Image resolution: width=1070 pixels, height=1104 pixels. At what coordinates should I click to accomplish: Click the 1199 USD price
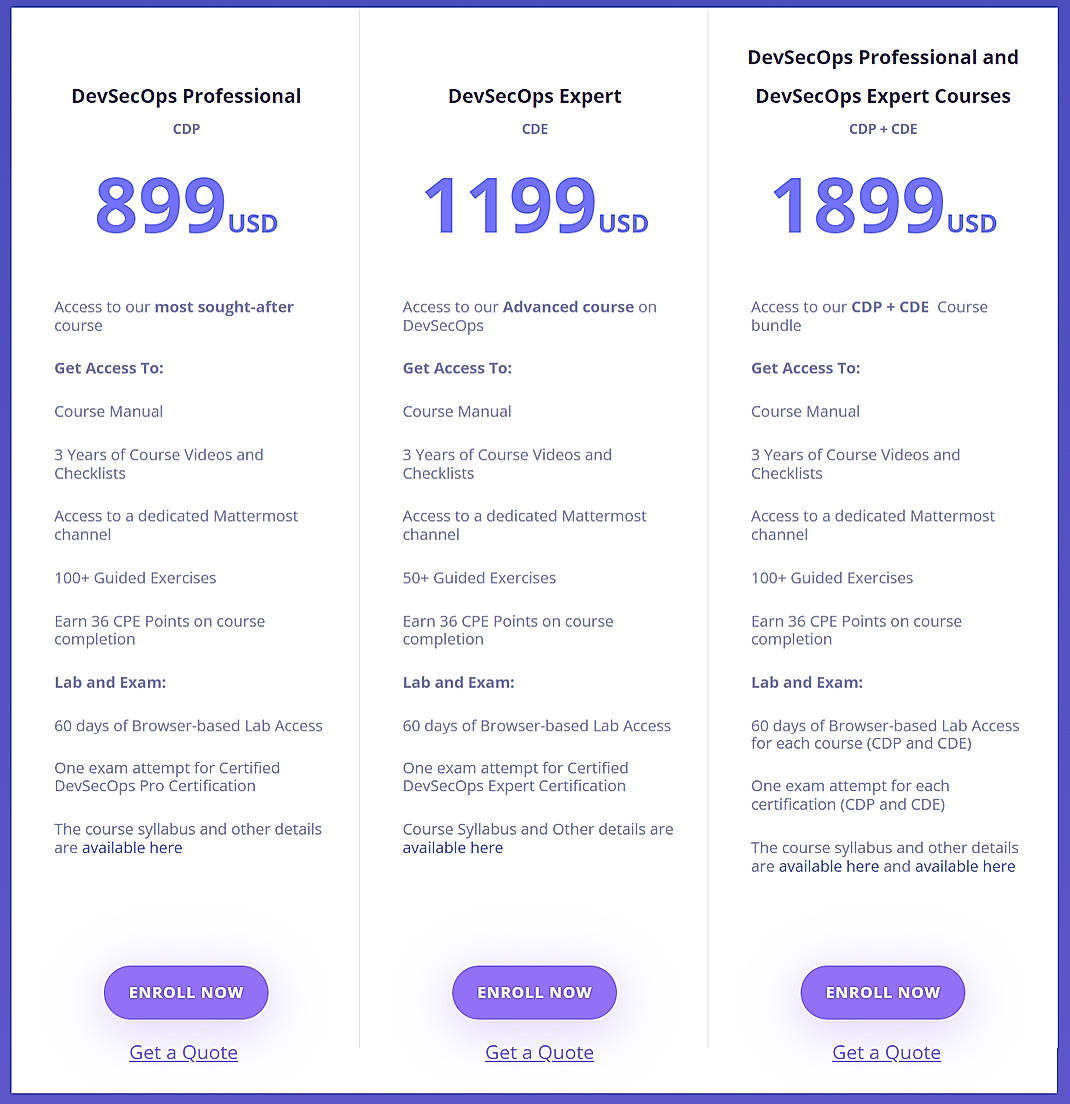(x=534, y=207)
